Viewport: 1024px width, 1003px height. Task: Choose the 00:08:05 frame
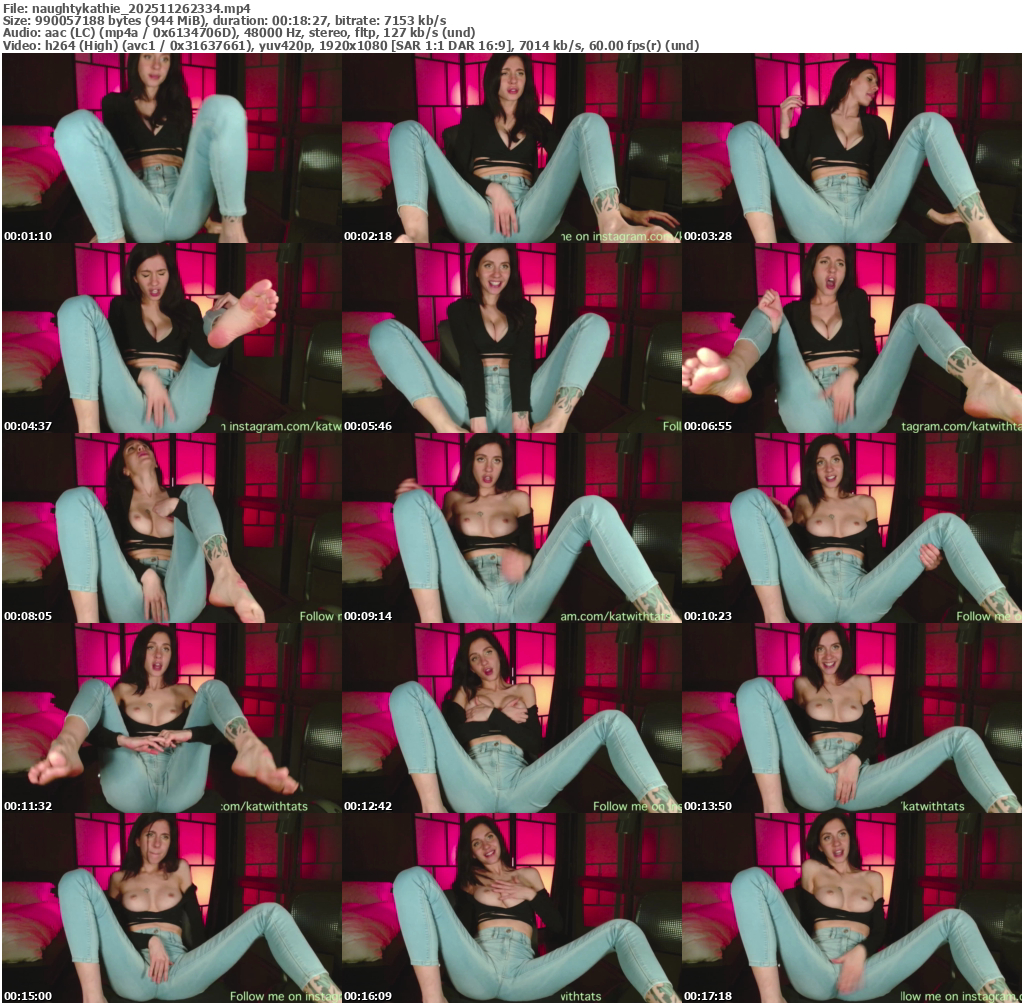(x=172, y=528)
